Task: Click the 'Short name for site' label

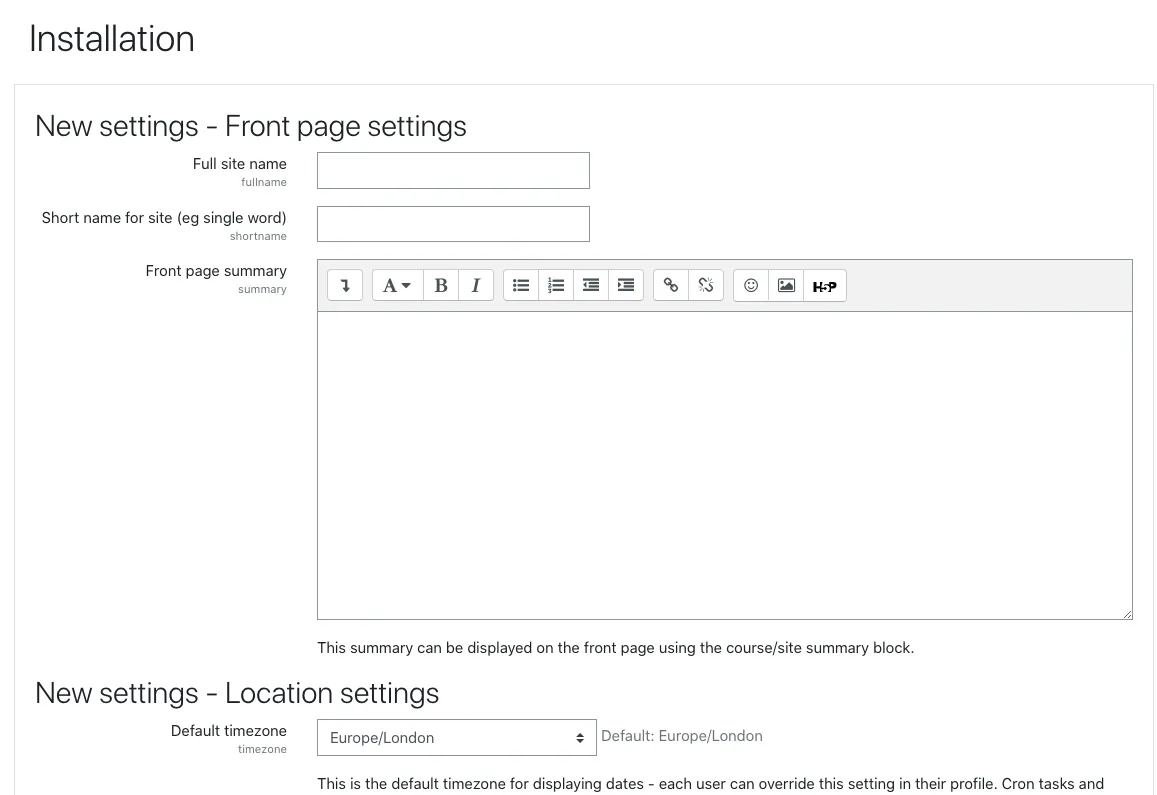Action: click(164, 218)
